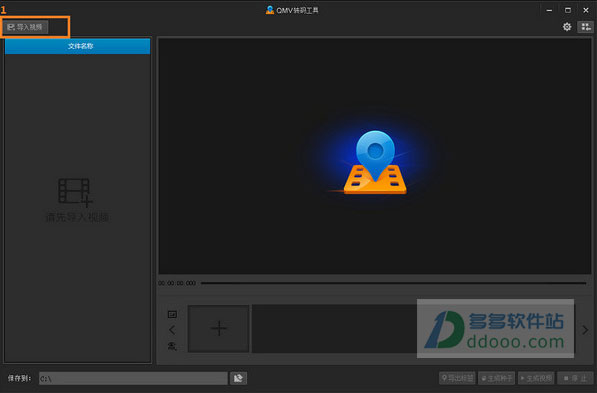Click the 生成种子 button
The width and height of the screenshot is (597, 393).
pos(496,378)
